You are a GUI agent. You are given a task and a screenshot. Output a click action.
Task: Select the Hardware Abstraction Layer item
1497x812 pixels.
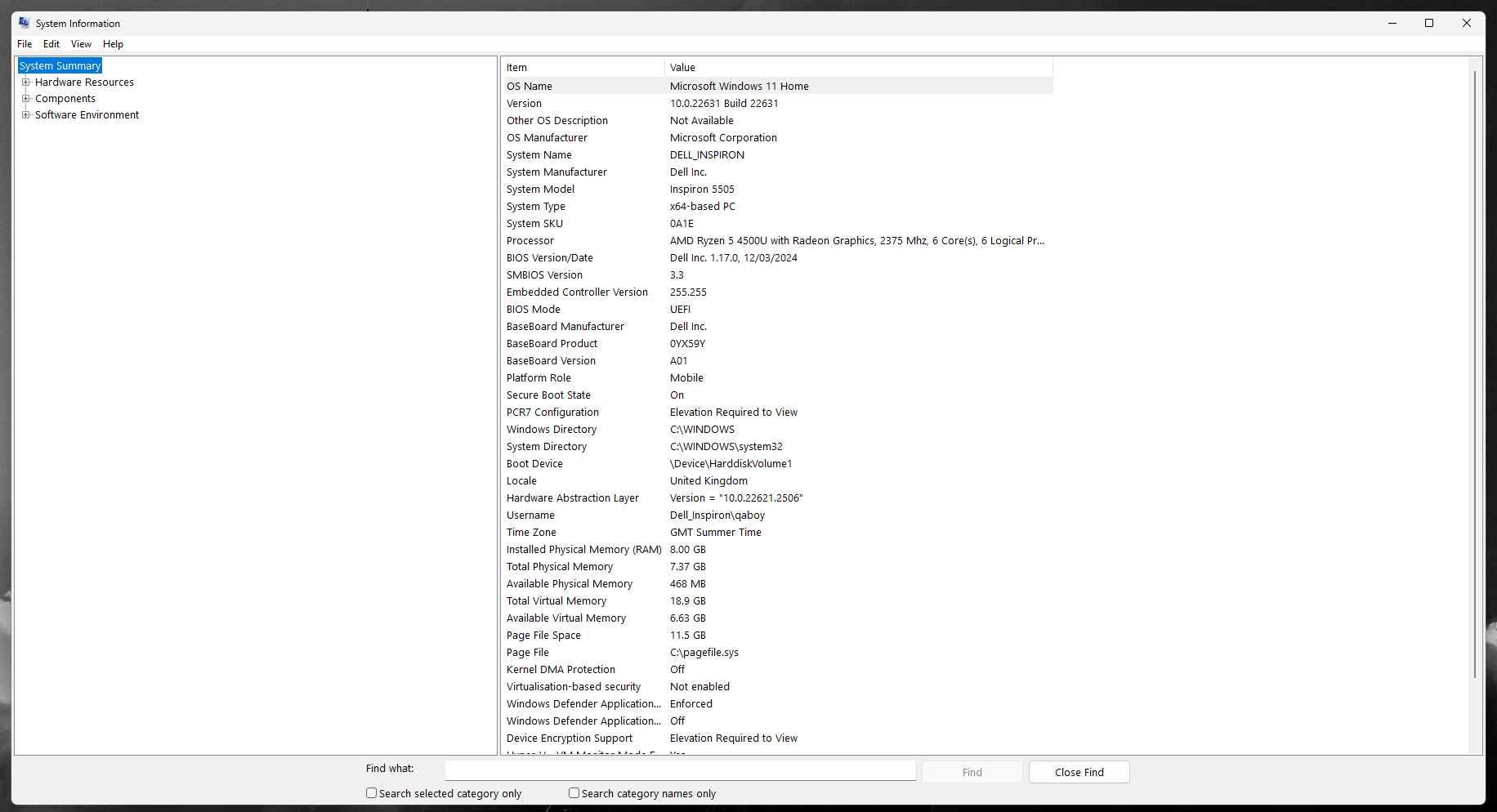(x=573, y=498)
